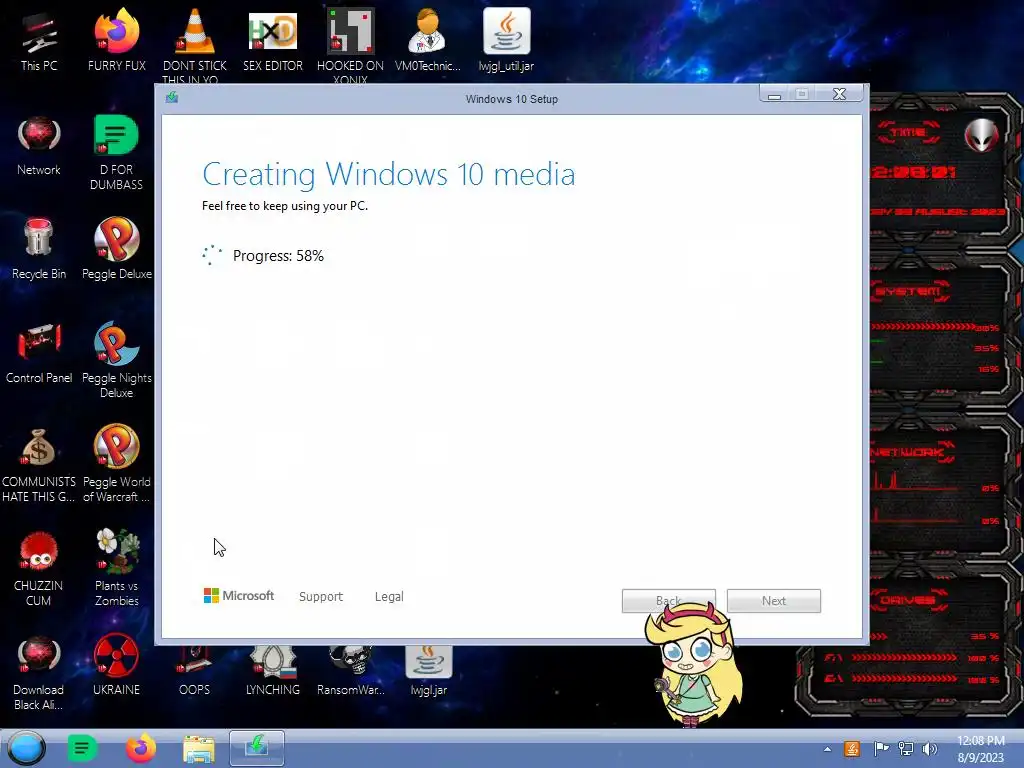Open RansomWar... skull icon

350,671
